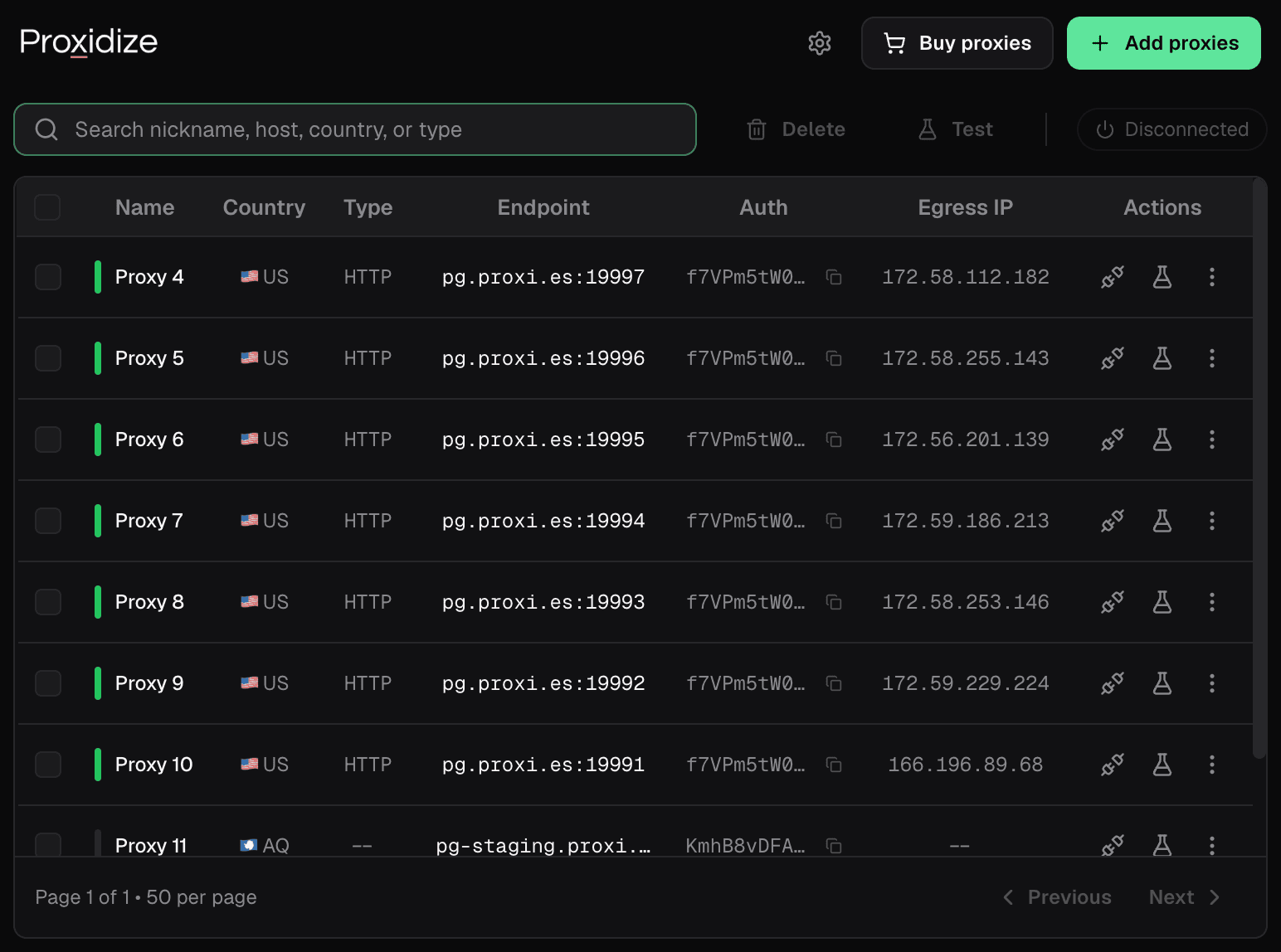Viewport: 1281px width, 952px height.
Task: Click the "Page 1 of 1 • 50 per page" text
Action: (146, 897)
